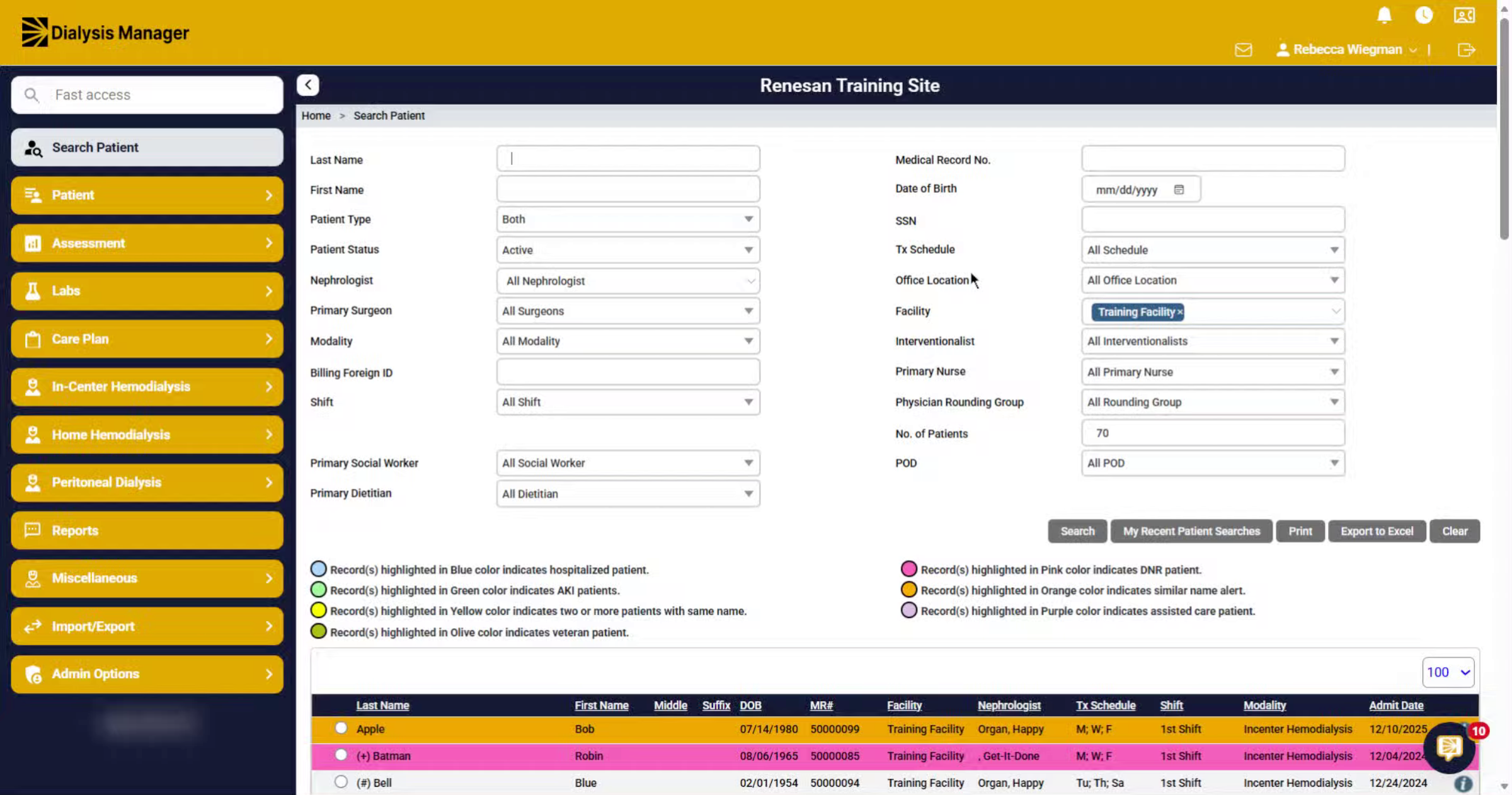Expand the Labs sidebar menu
The width and height of the screenshot is (1512, 795).
pyautogui.click(x=147, y=291)
